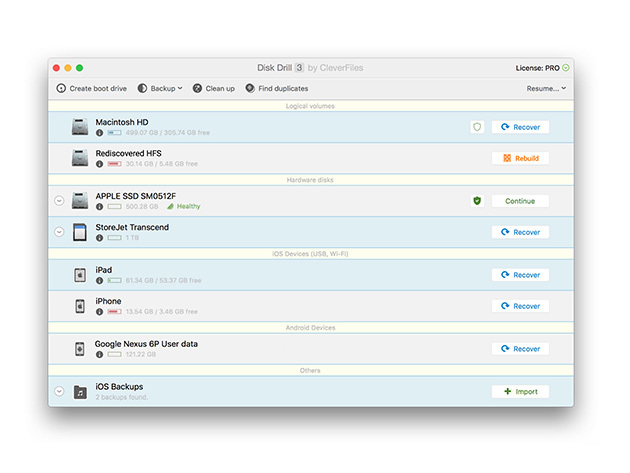Screen dimensions: 630x473
Task: Toggle green protection shield for APPLE SSD
Action: click(x=477, y=201)
